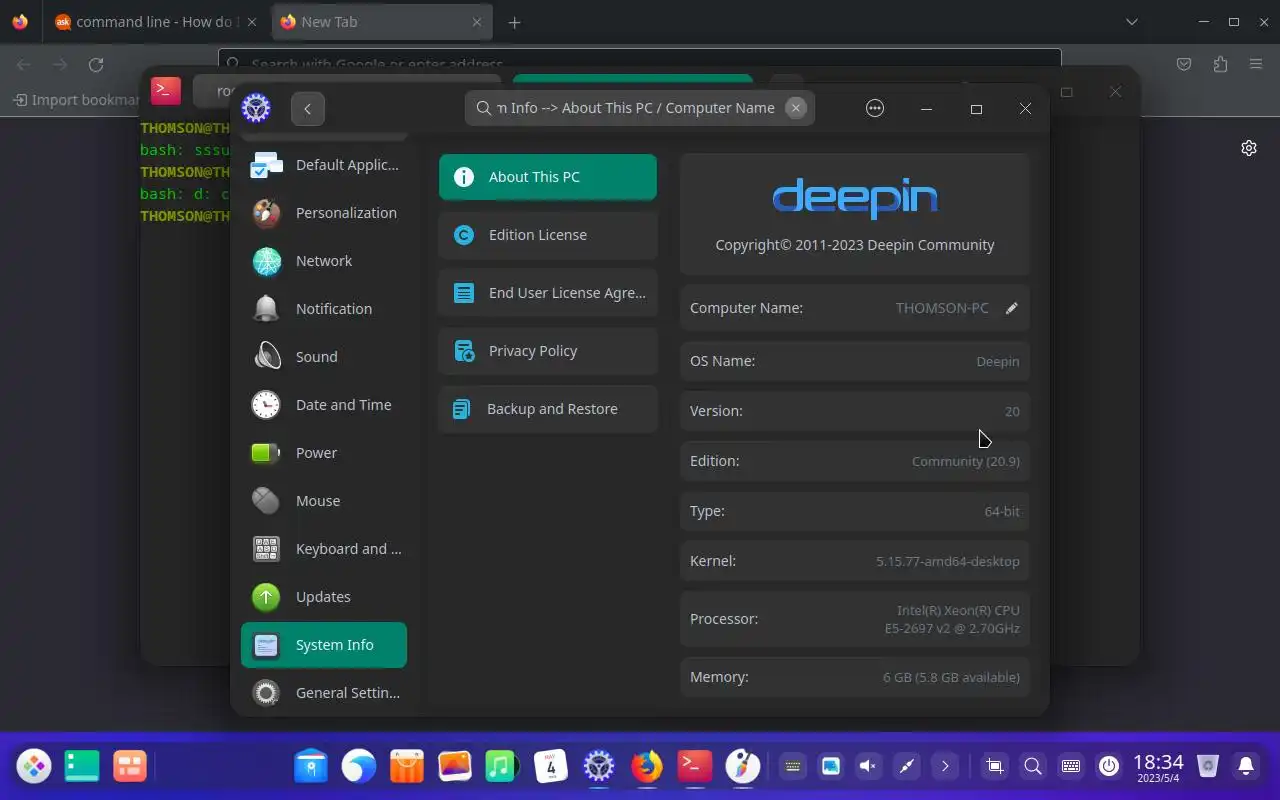Select System Info in sidebar
The height and width of the screenshot is (800, 1280).
tap(324, 645)
